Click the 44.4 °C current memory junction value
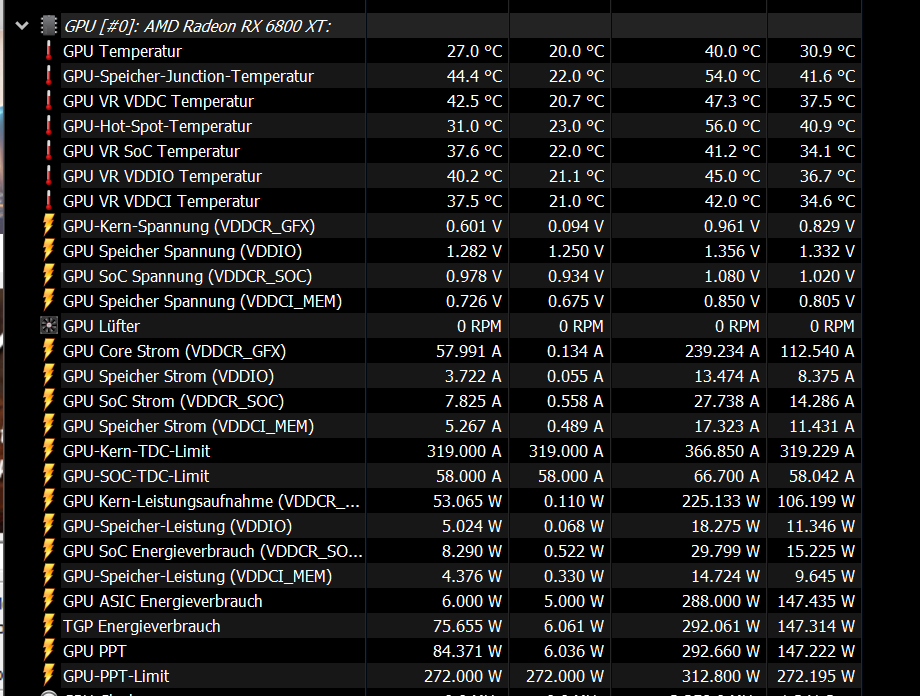Screen dimensions: 920x696 tap(475, 76)
